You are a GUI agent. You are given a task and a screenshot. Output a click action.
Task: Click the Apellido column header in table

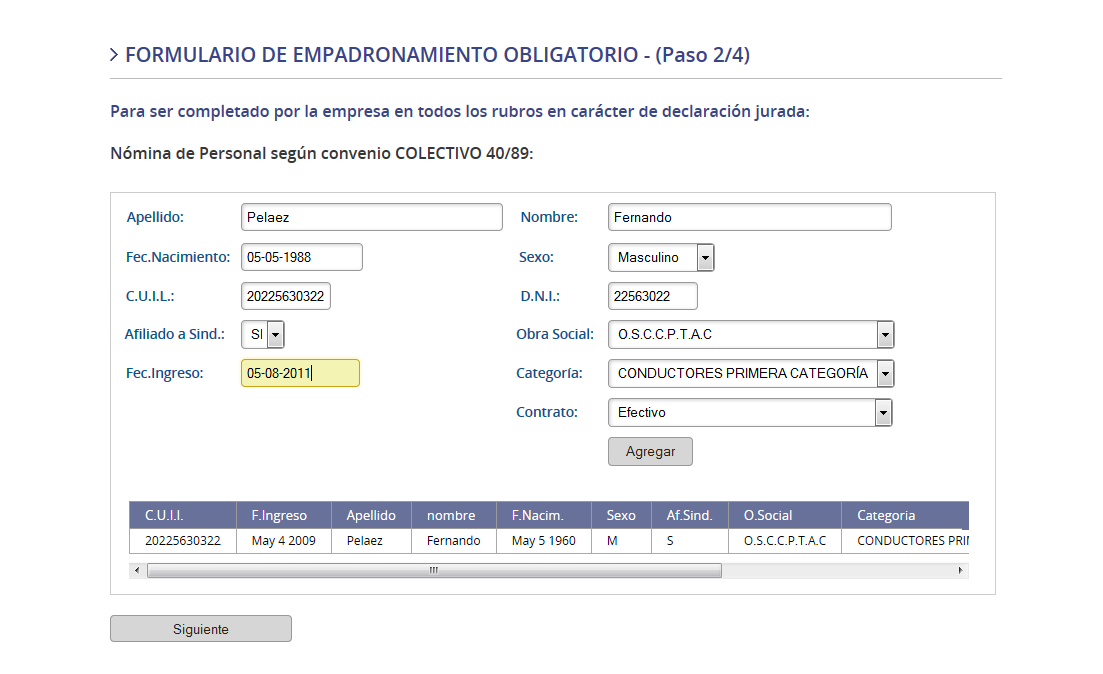point(371,515)
